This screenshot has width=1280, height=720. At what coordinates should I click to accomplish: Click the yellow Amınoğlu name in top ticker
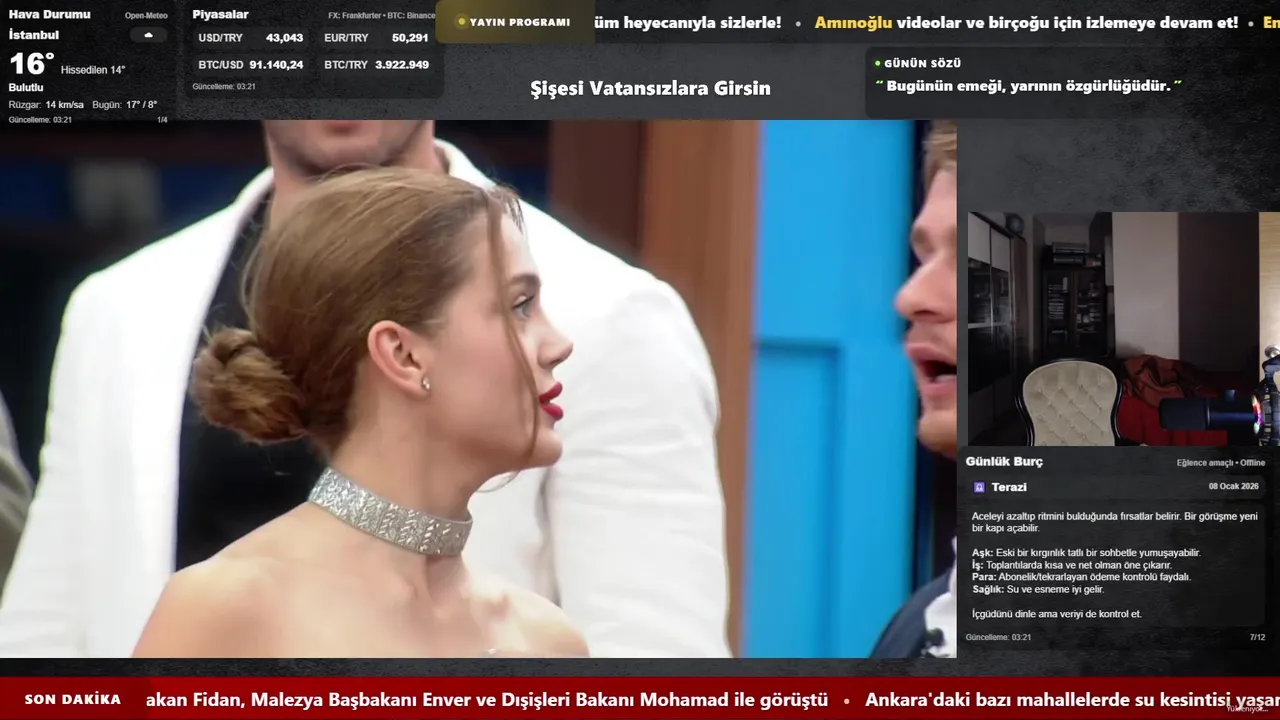tap(853, 22)
